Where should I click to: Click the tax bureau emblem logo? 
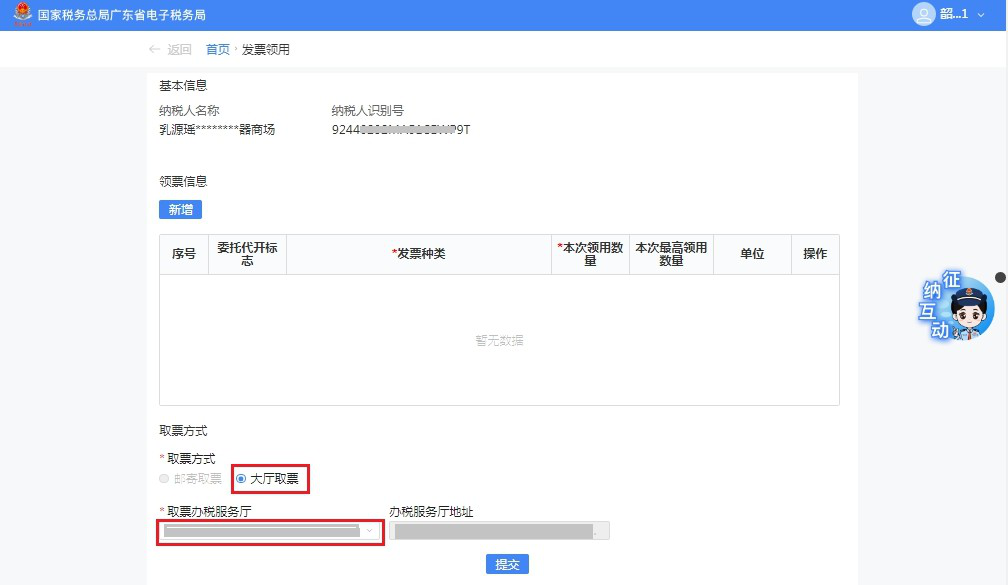(22, 14)
